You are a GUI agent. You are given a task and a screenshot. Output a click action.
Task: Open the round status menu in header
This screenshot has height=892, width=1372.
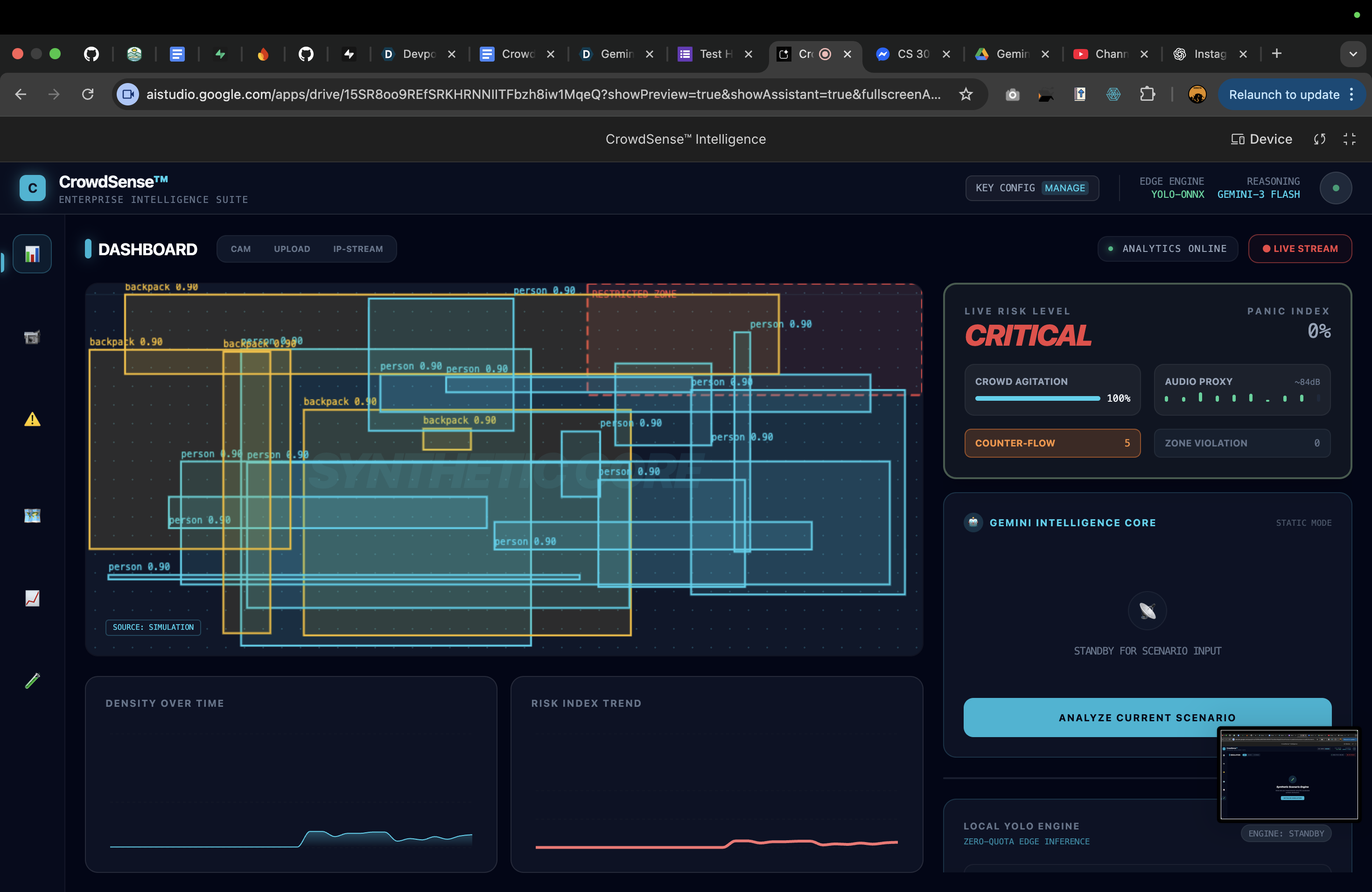(1335, 188)
